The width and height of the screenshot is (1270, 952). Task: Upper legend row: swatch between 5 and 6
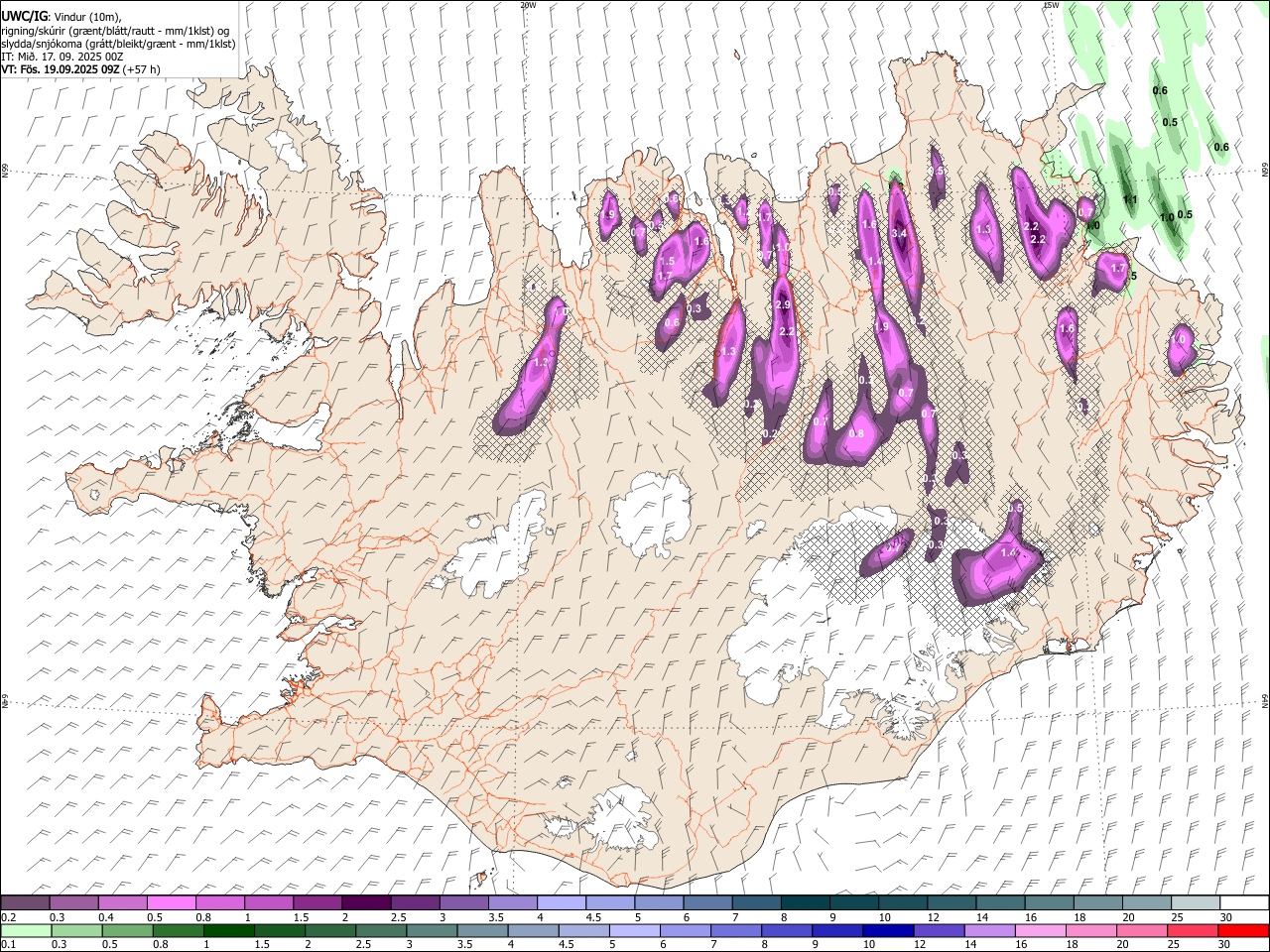[x=659, y=902]
